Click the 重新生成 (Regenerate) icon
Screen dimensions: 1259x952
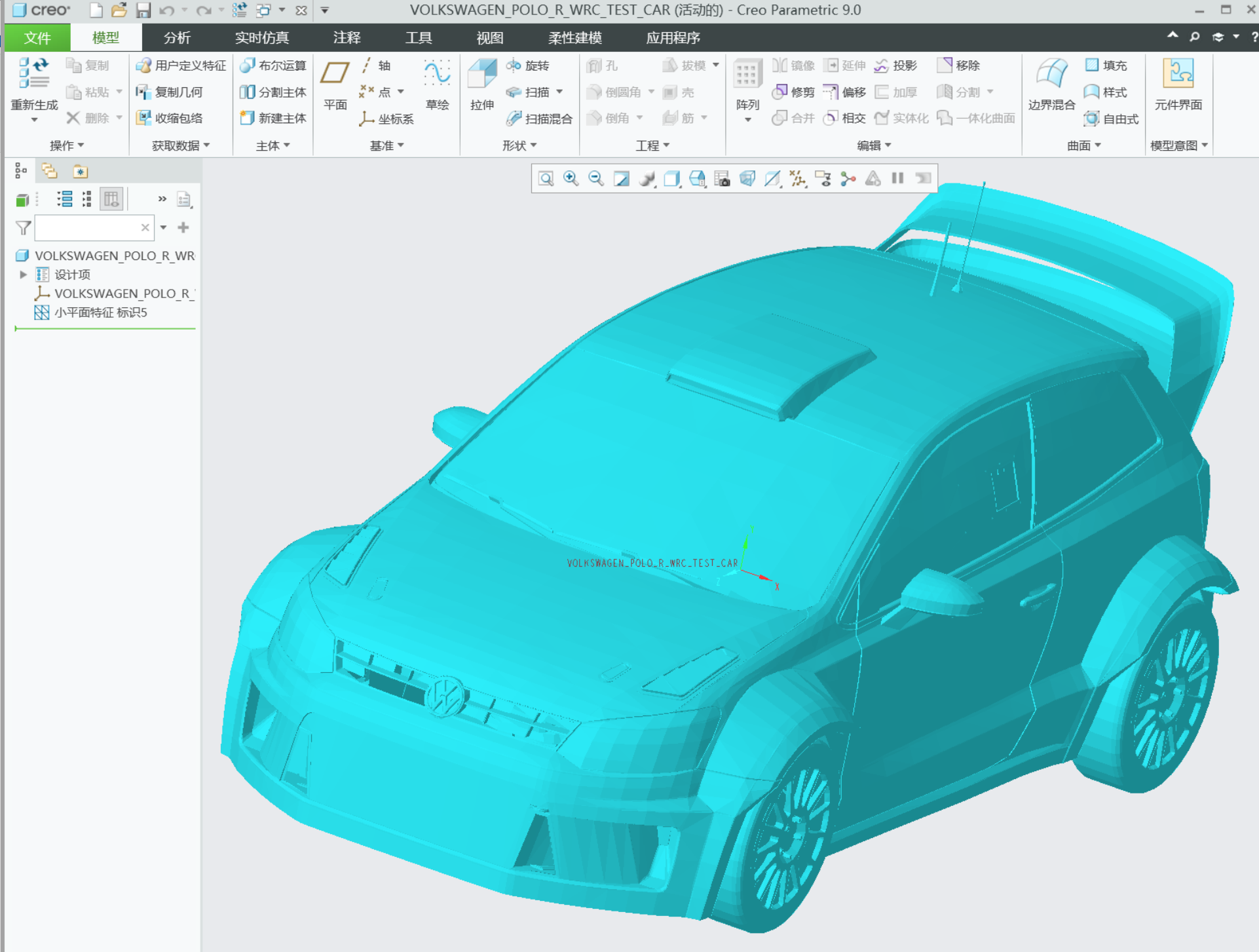(34, 73)
